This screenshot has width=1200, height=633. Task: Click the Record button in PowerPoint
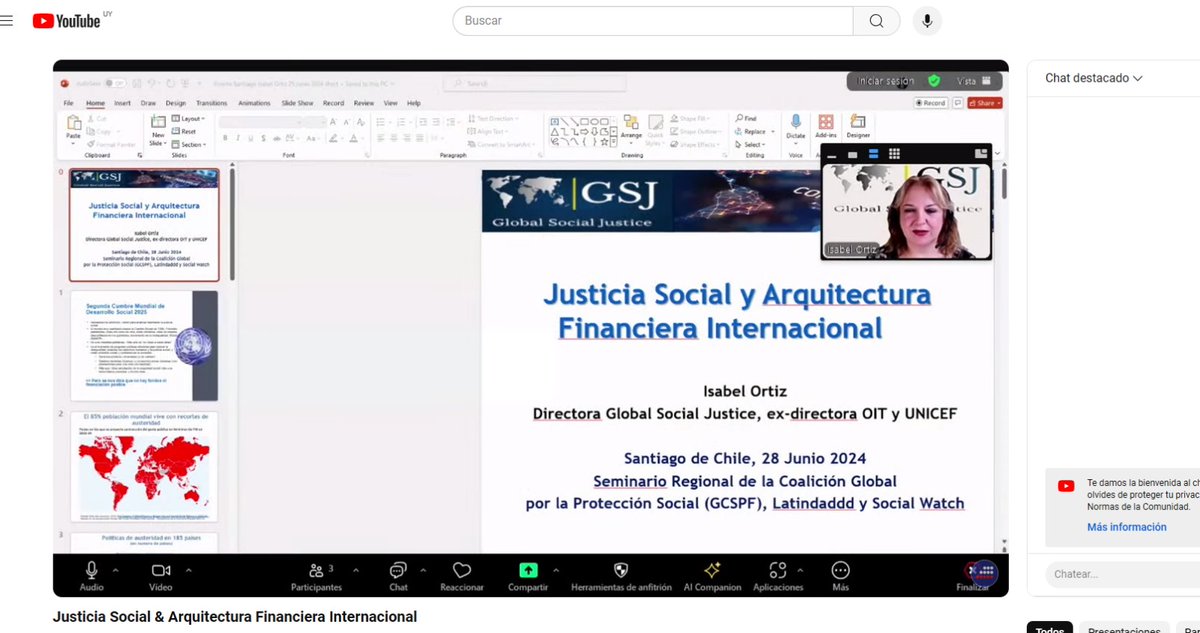[930, 103]
